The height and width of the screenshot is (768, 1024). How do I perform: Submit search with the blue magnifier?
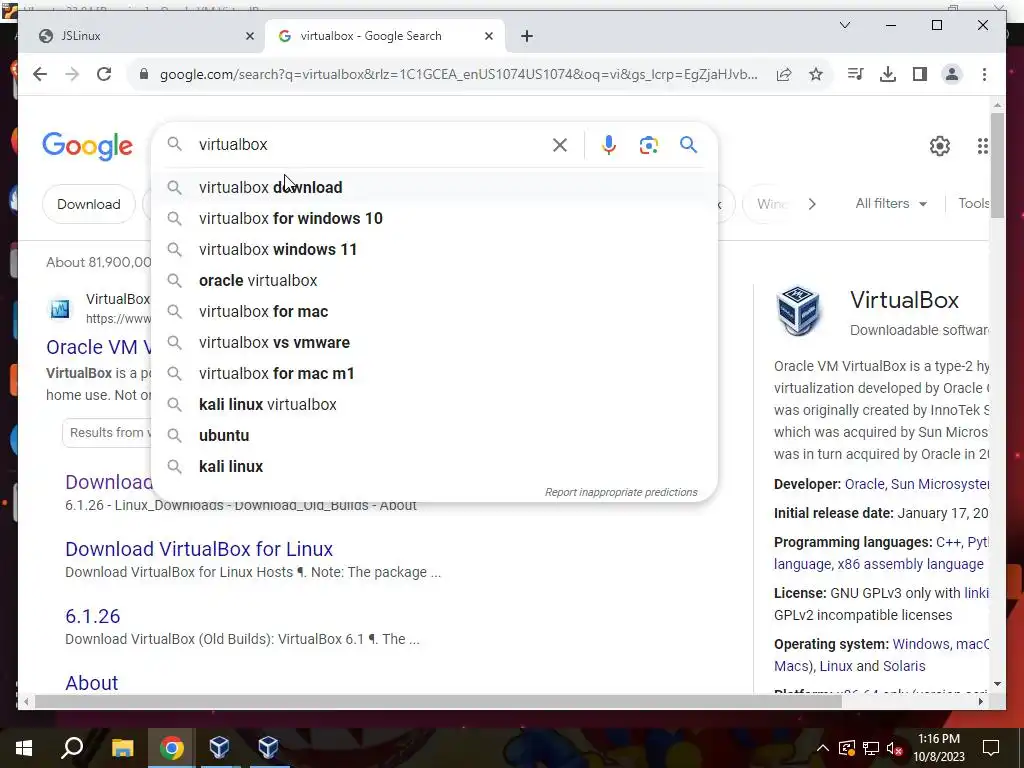[x=688, y=145]
